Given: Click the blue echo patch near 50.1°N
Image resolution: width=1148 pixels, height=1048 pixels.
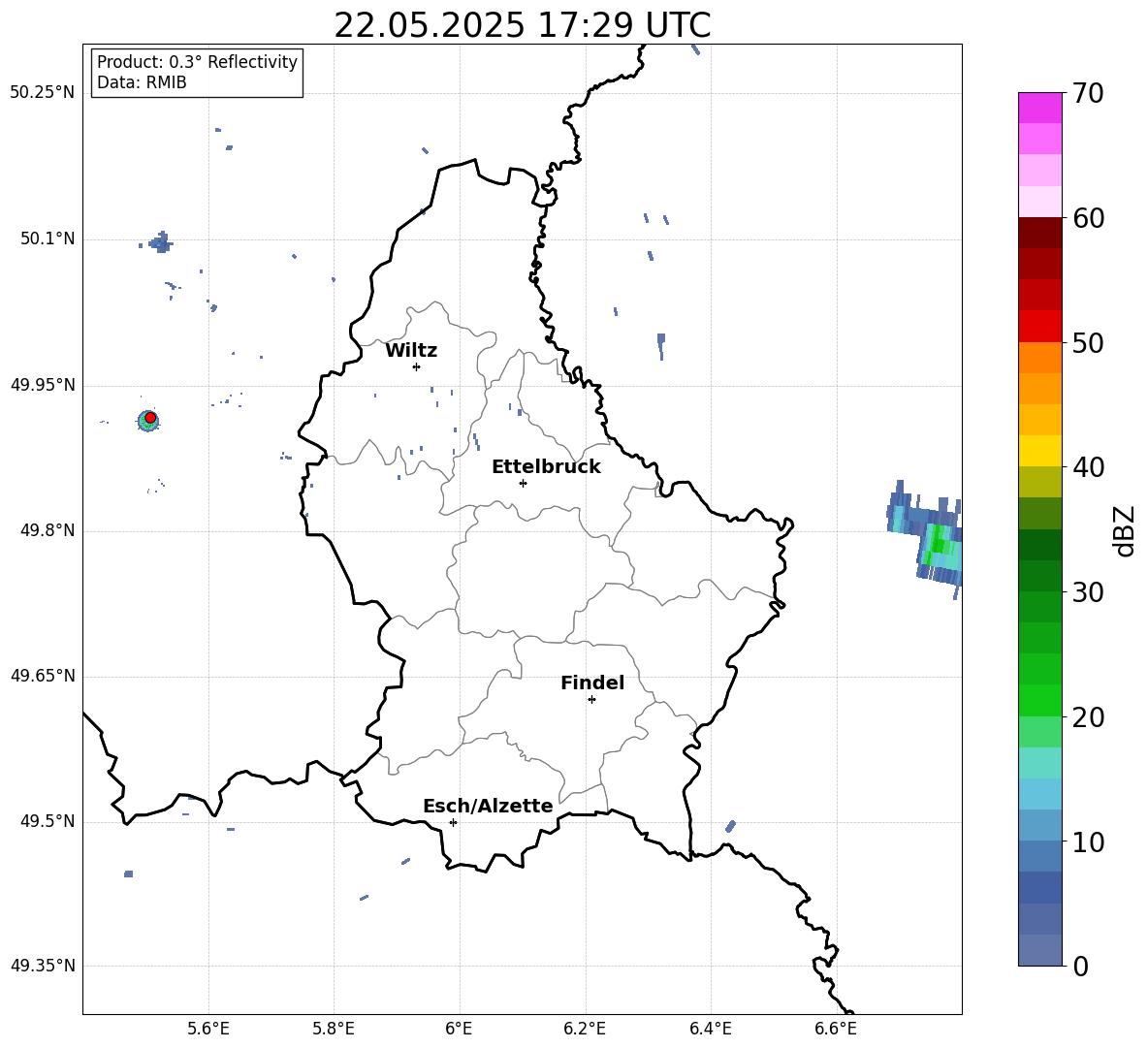Looking at the screenshot, I should (160, 242).
